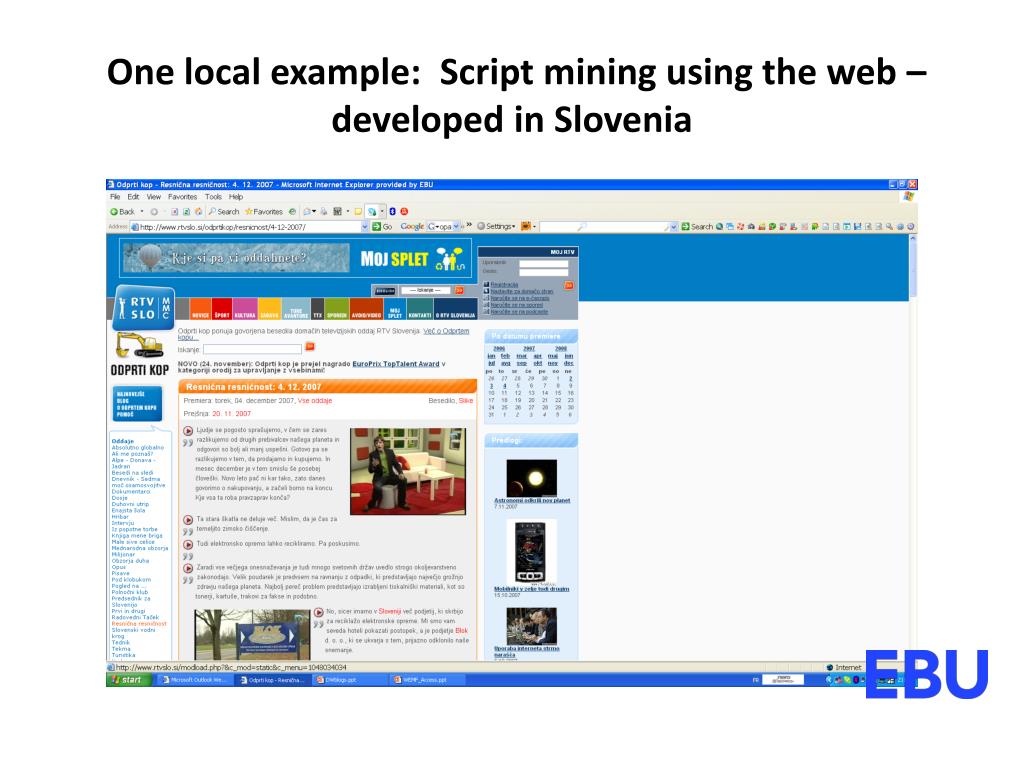The image size is (1024, 768).
Task: Click the red round toolbar icon
Action: tap(404, 212)
